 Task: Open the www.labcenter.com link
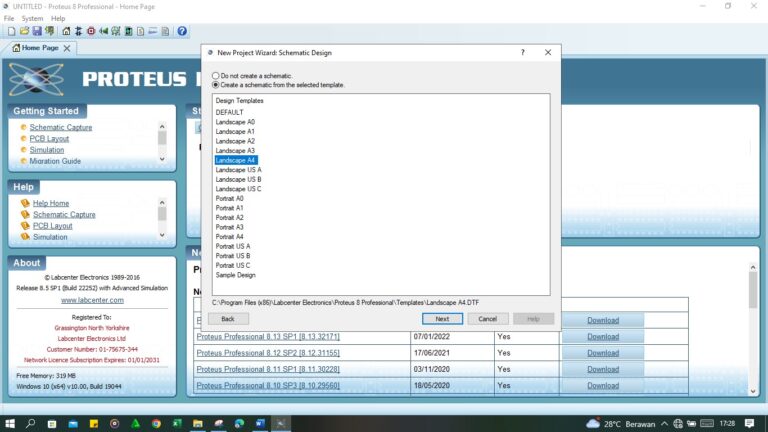click(92, 300)
